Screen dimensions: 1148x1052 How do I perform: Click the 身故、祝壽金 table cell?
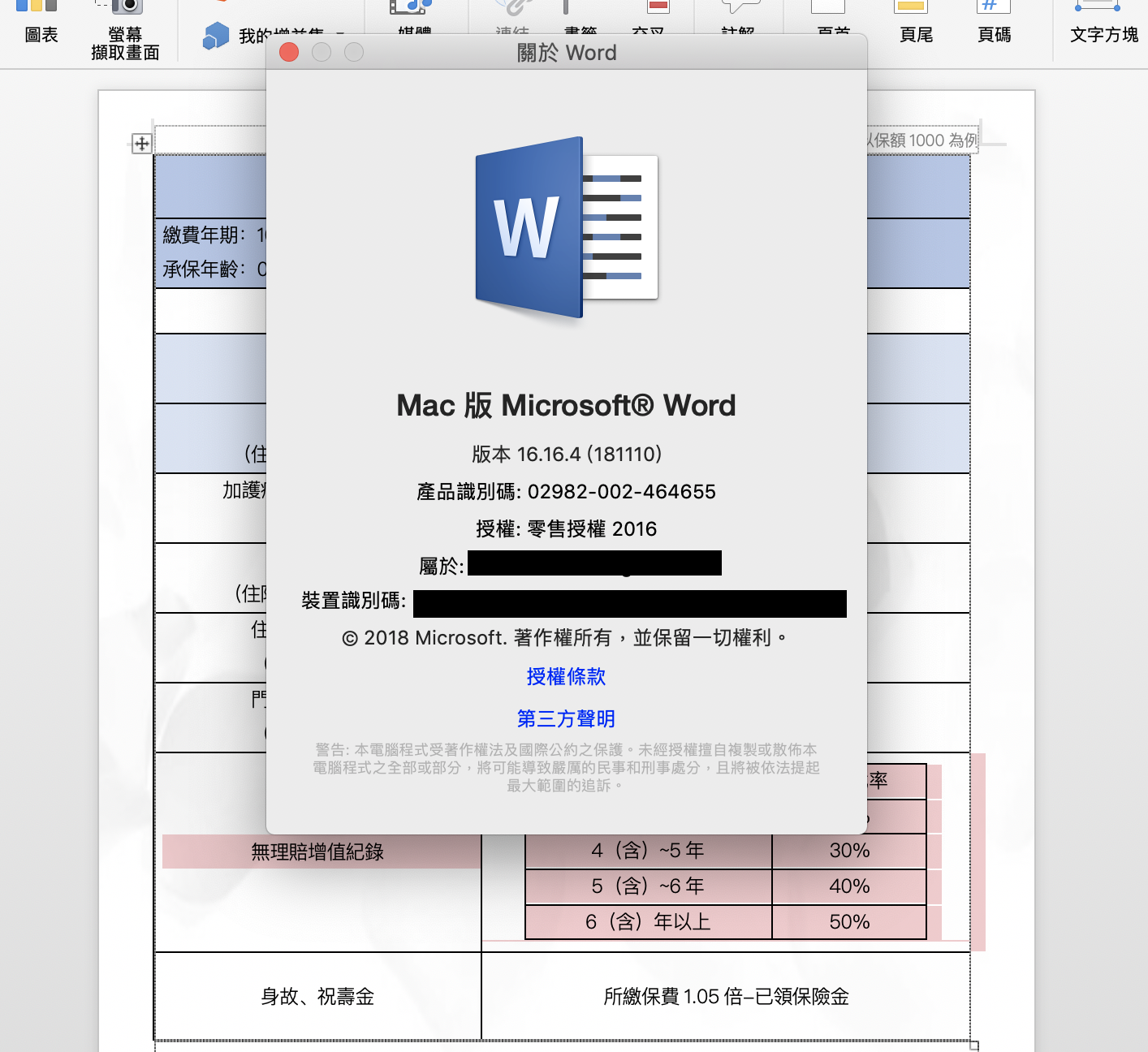pos(317,997)
